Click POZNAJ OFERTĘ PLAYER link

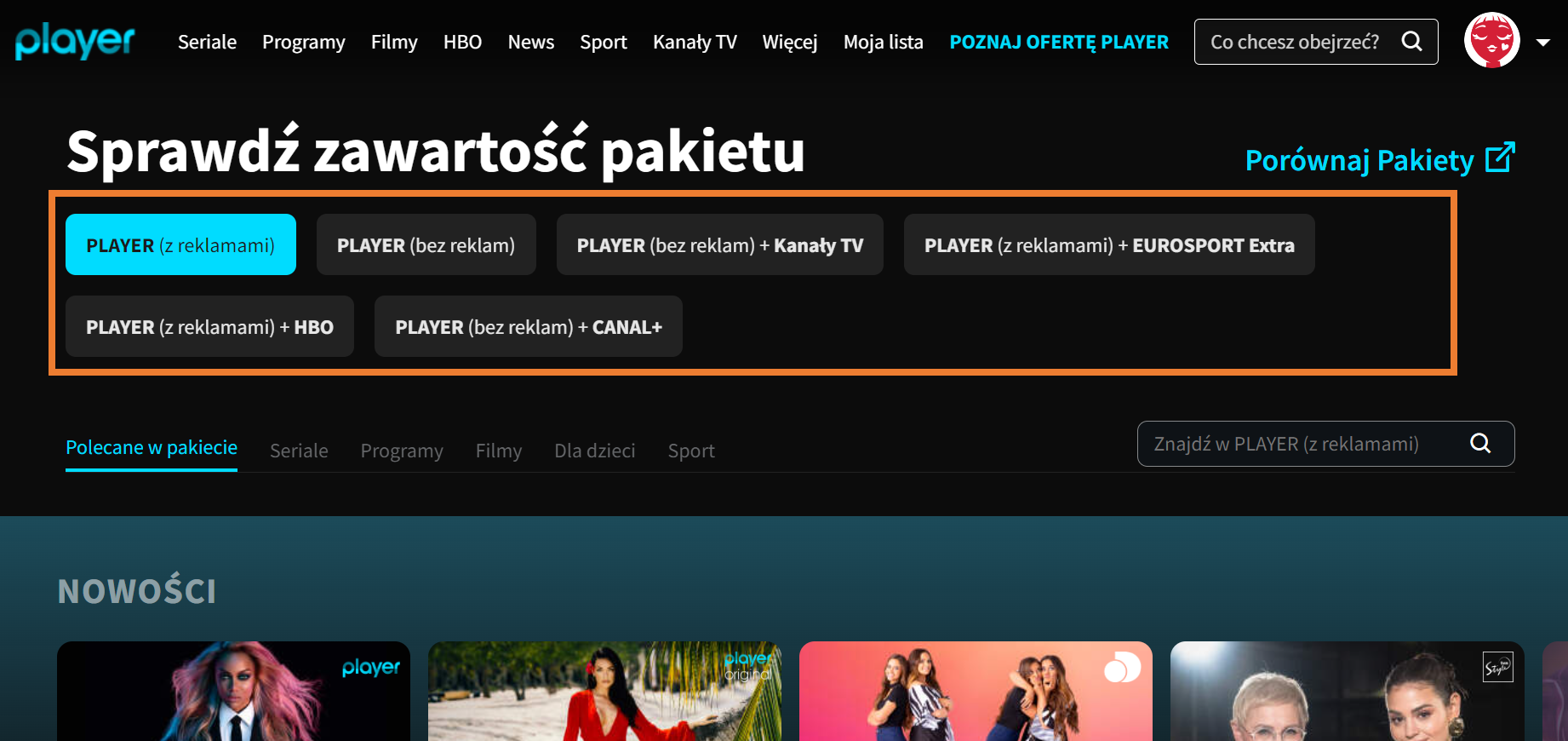point(1059,42)
